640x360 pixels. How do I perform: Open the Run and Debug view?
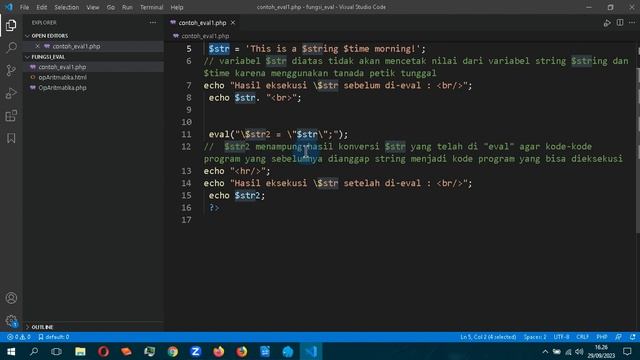tap(11, 93)
